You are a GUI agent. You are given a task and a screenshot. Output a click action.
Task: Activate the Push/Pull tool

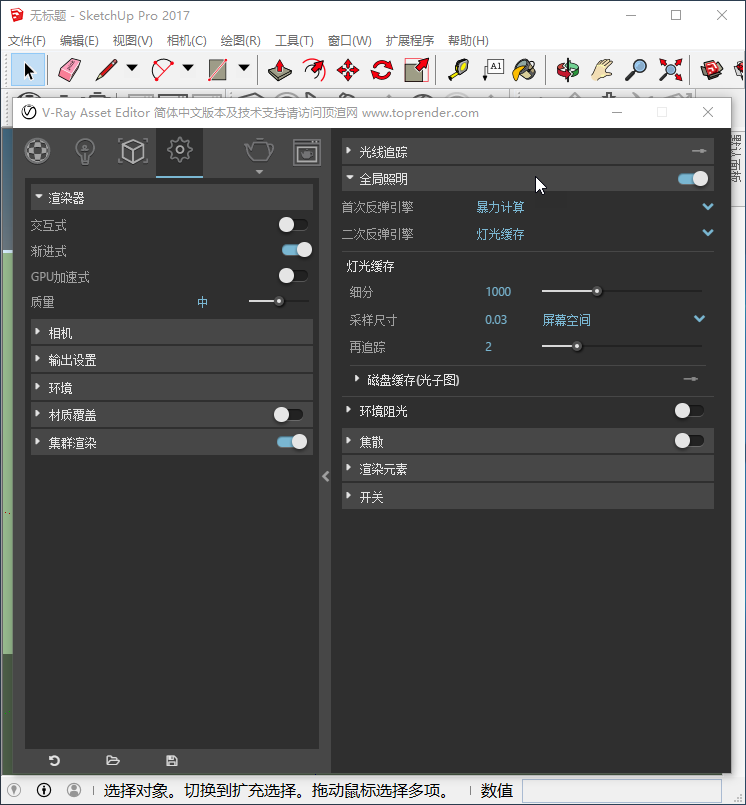click(x=280, y=69)
